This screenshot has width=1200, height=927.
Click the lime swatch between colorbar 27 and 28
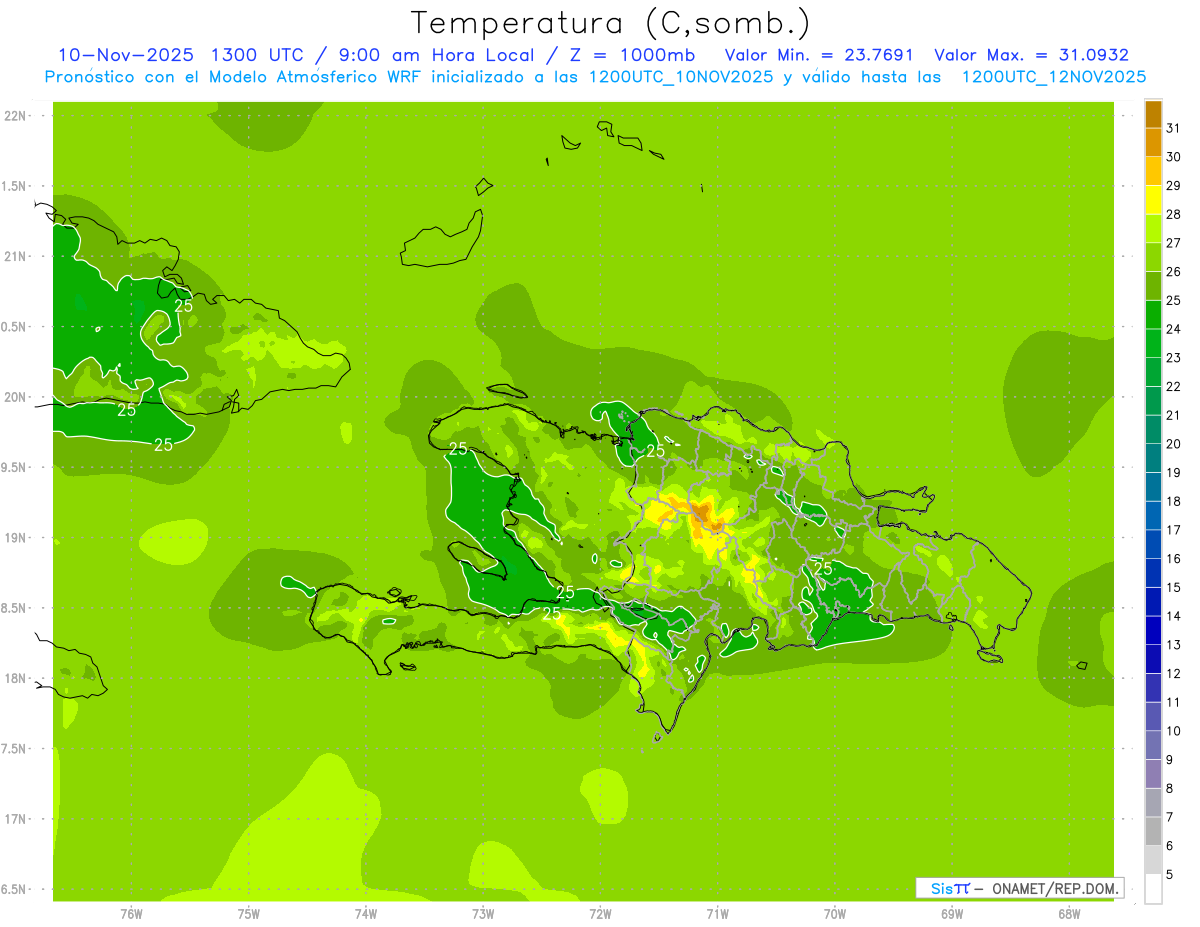(x=1153, y=228)
